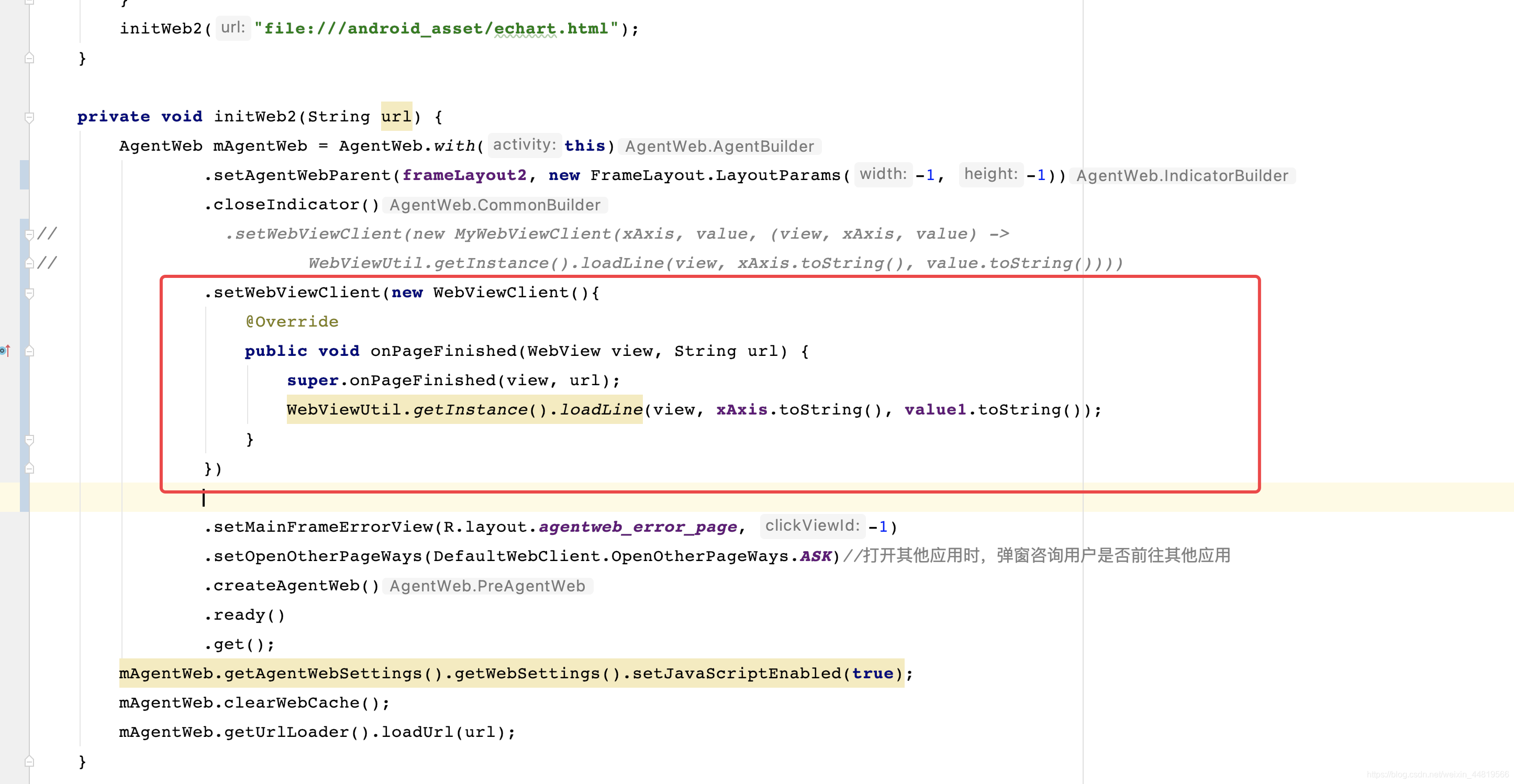This screenshot has width=1514, height=784.
Task: Click fold marker at first commented setWebViewClient line
Action: 29,234
